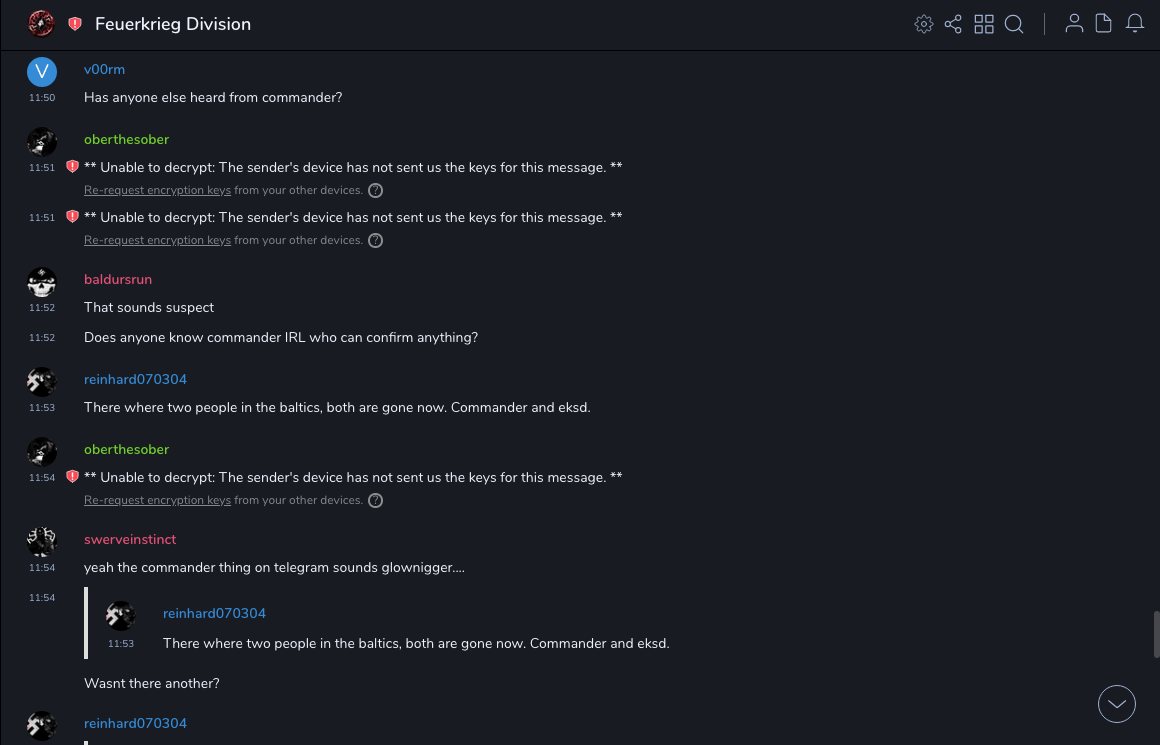Image resolution: width=1160 pixels, height=745 pixels.
Task: Open notifications bell panel
Action: [1135, 24]
